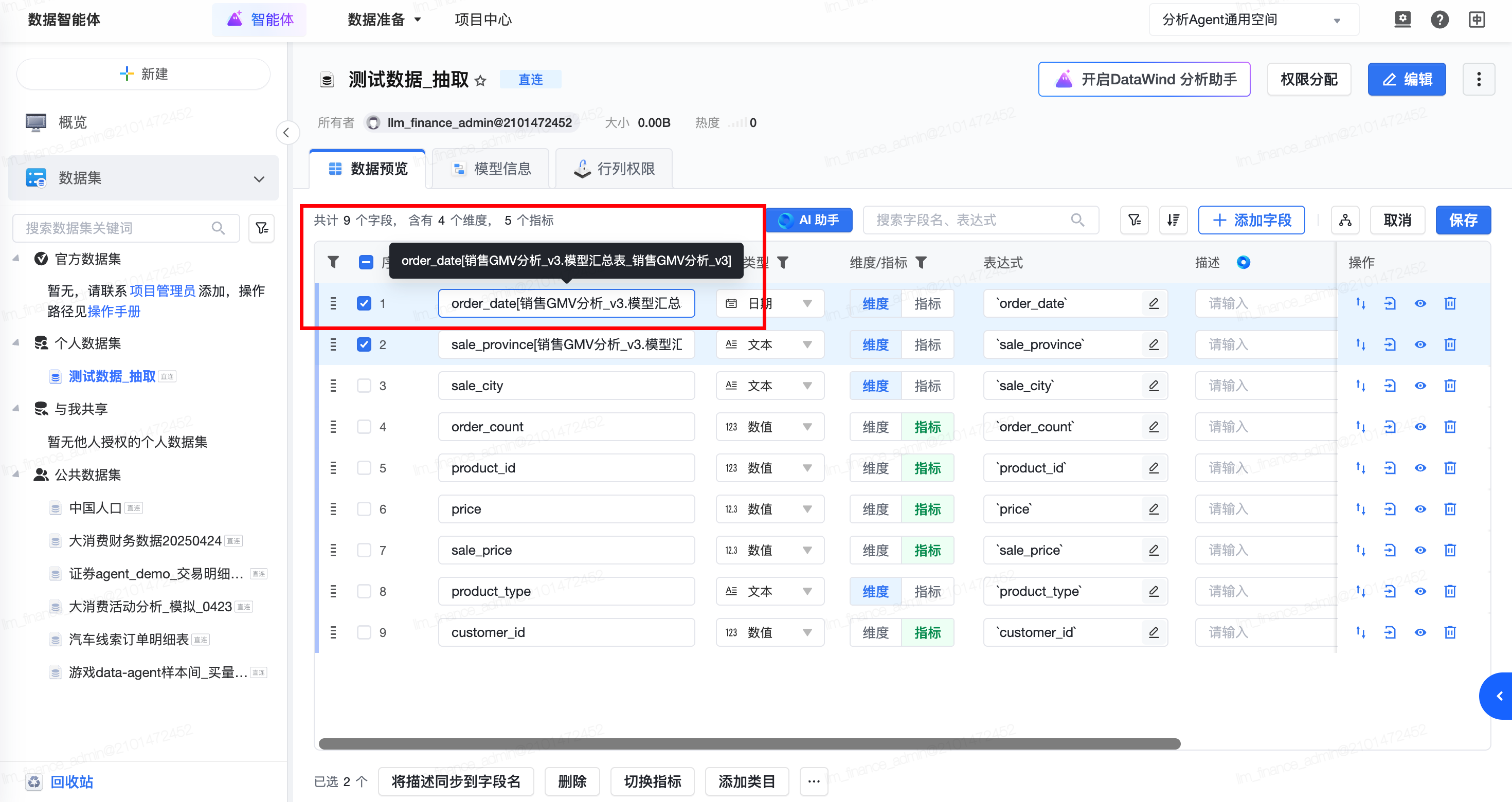The width and height of the screenshot is (1512, 802).
Task: Open 回收站 at the sidebar bottom
Action: (x=71, y=781)
